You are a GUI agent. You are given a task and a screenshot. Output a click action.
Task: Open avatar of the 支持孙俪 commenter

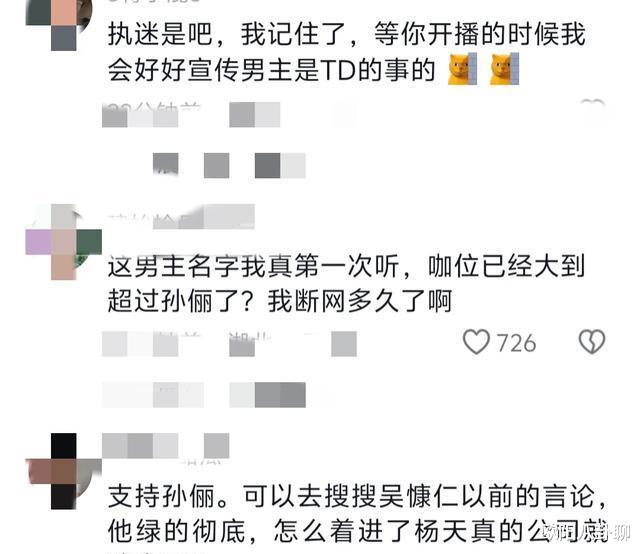point(63,471)
